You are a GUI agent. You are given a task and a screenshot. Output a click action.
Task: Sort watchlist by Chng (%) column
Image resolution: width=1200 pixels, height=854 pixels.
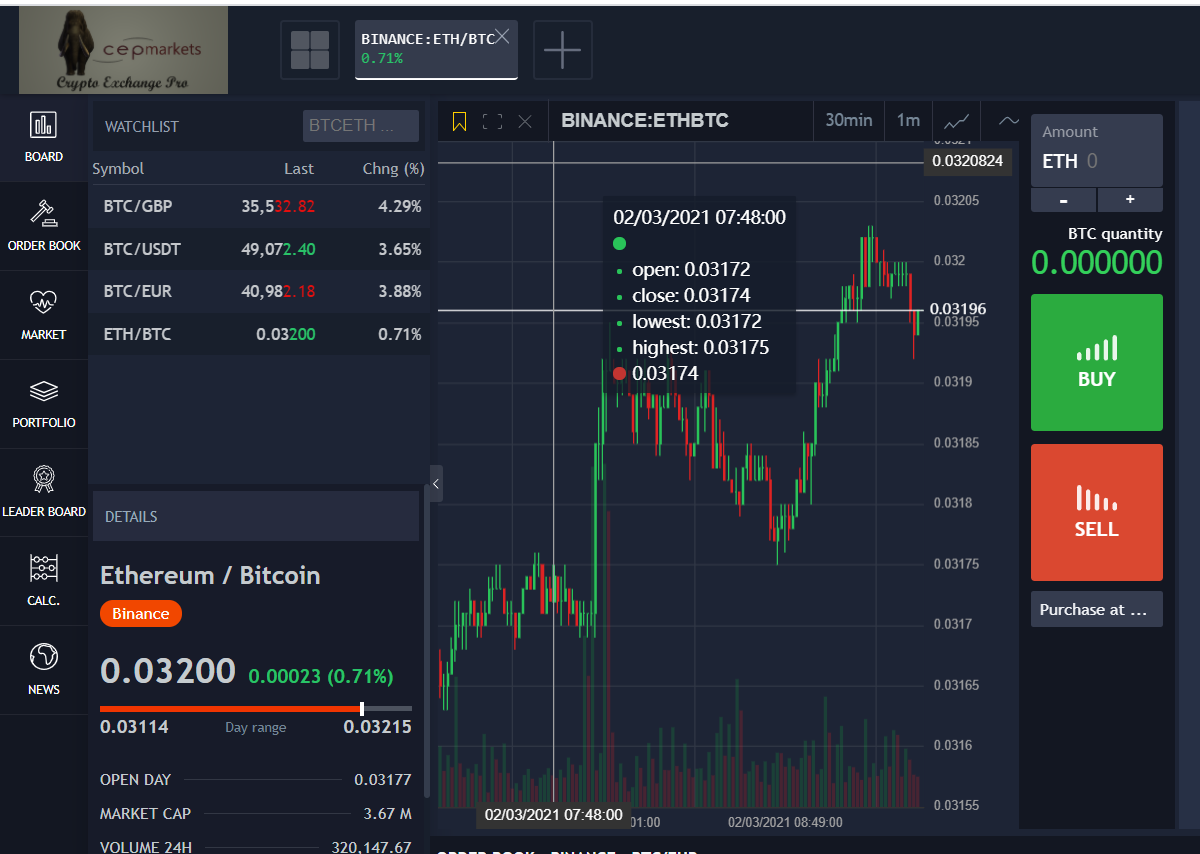pyautogui.click(x=393, y=169)
